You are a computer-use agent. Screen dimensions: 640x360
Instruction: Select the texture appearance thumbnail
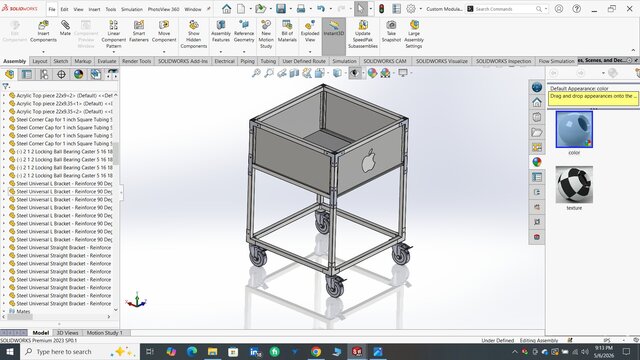tap(574, 184)
